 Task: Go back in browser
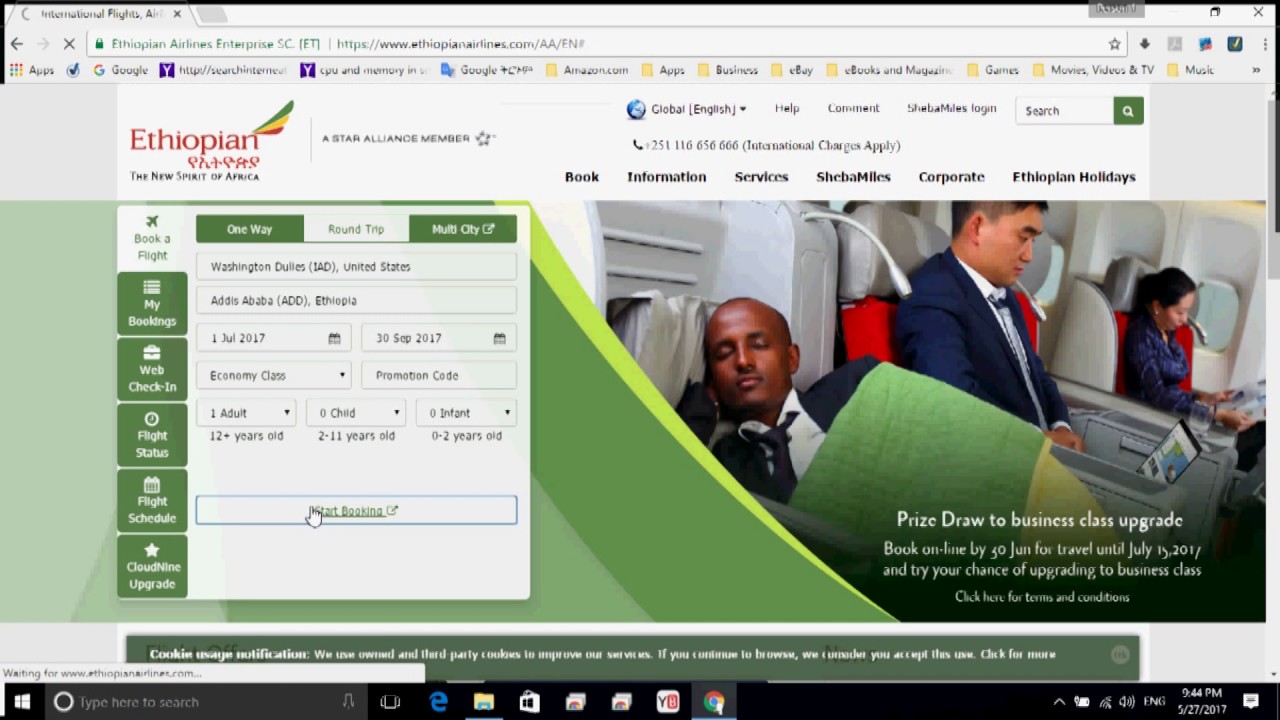[17, 44]
